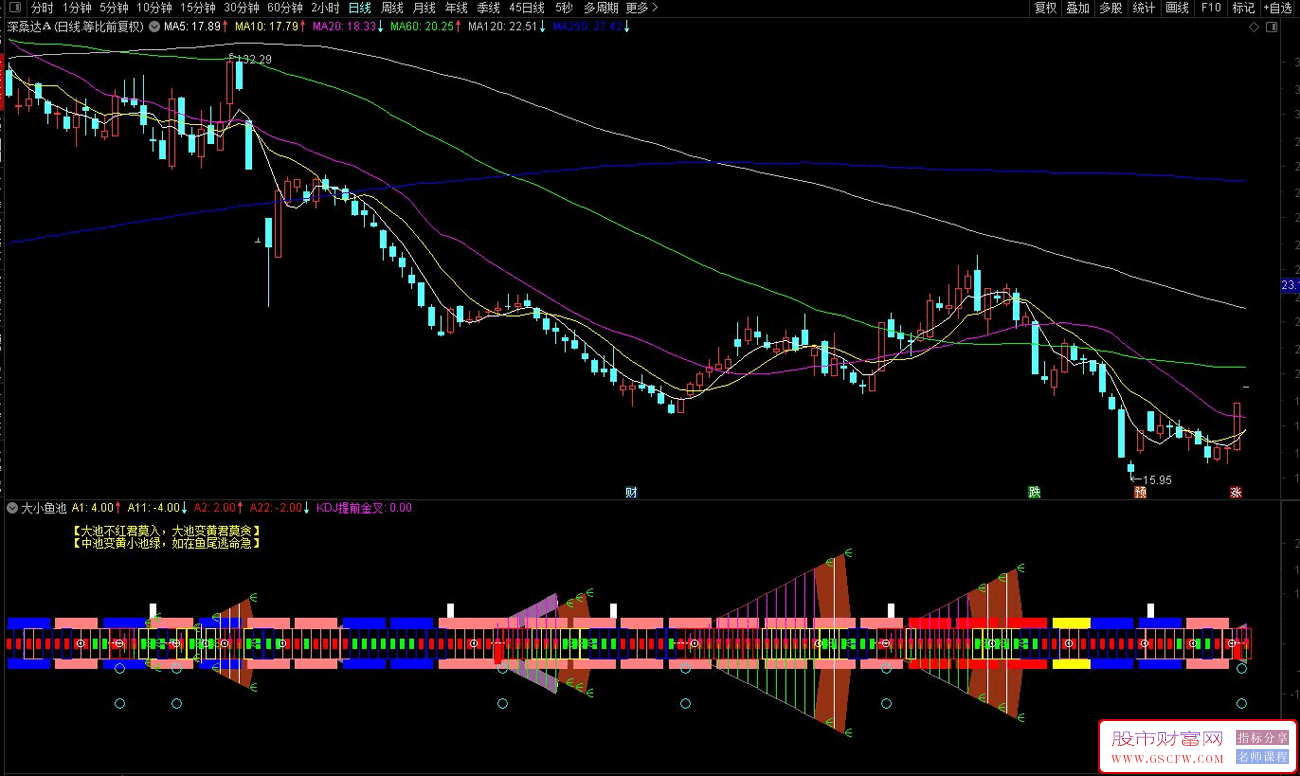
Task: Switch to 分时 intraday chart
Action: 43,8
